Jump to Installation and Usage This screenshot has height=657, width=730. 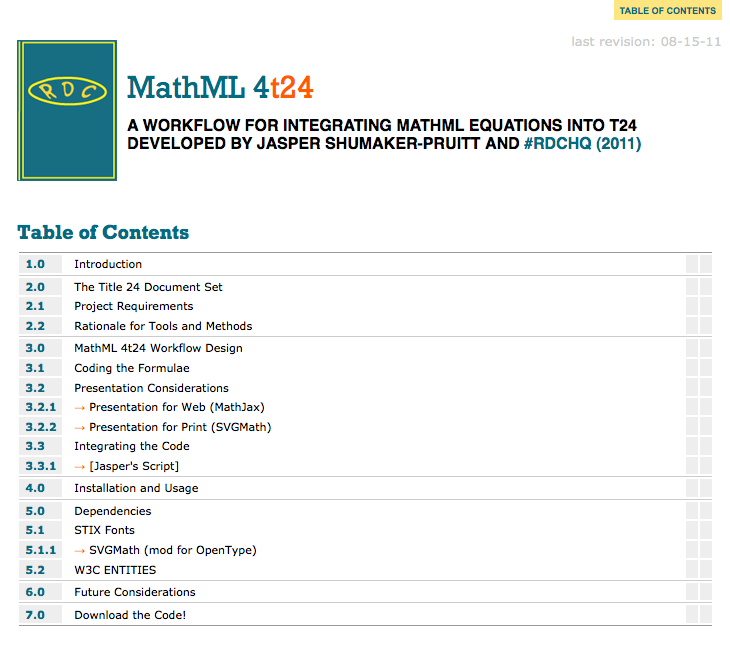click(136, 488)
